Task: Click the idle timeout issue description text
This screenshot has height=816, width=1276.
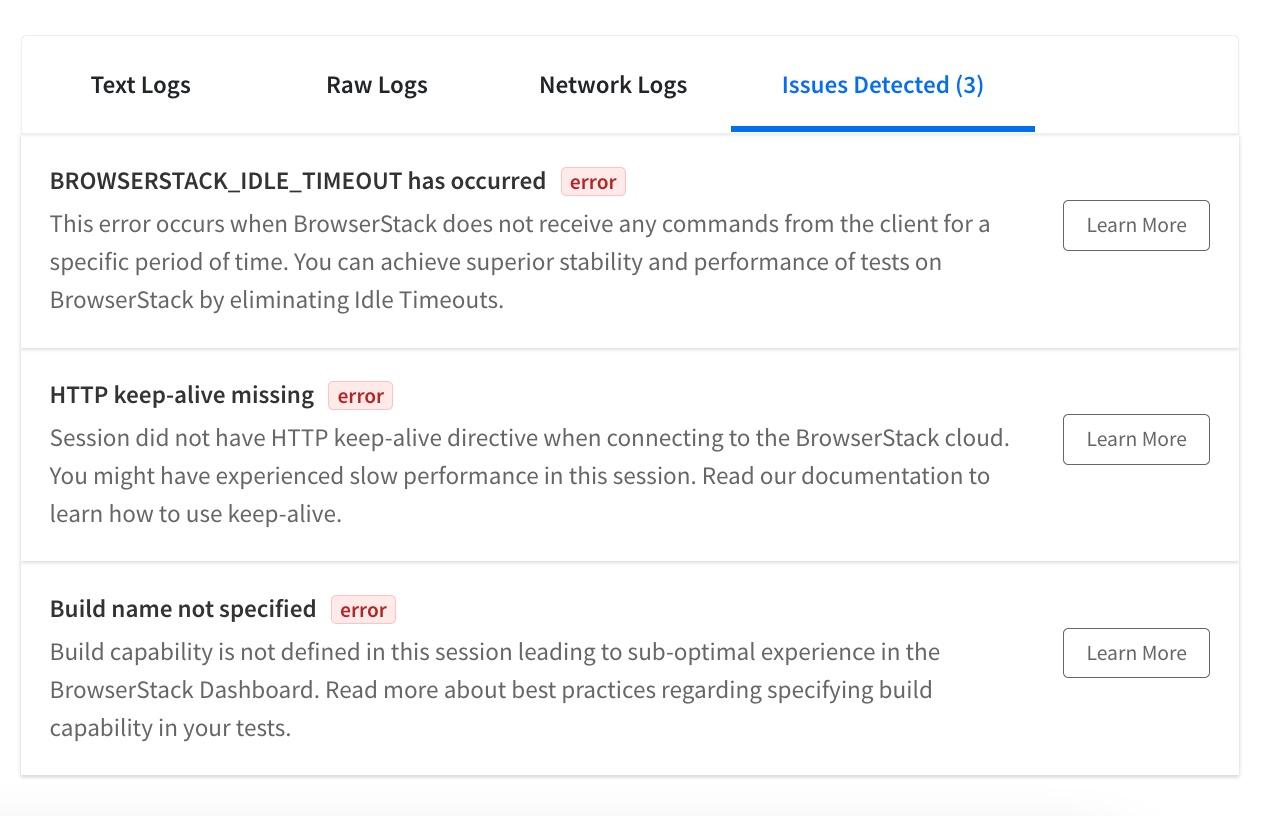Action: [519, 261]
